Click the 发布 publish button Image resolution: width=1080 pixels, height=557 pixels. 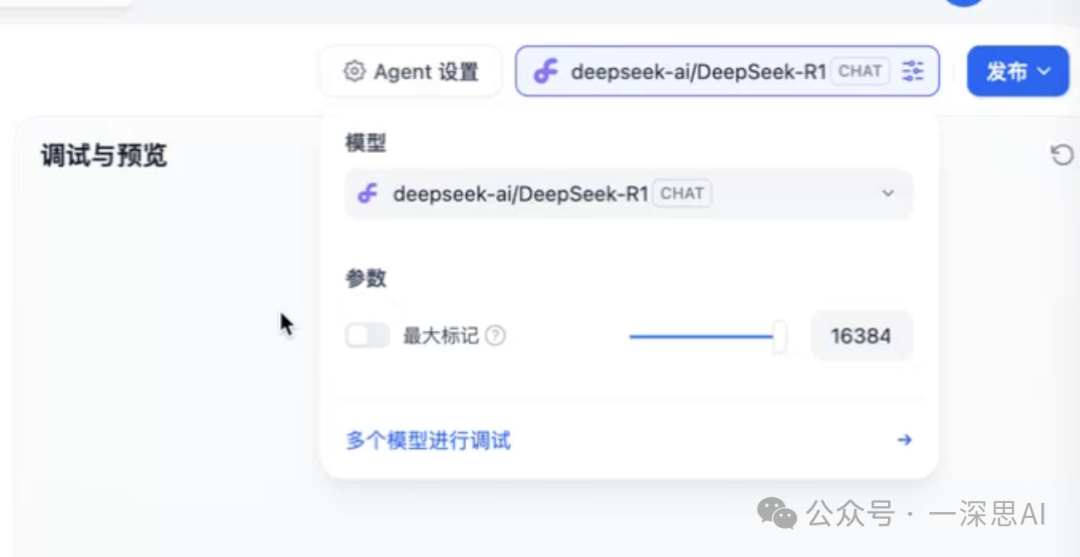(1018, 71)
